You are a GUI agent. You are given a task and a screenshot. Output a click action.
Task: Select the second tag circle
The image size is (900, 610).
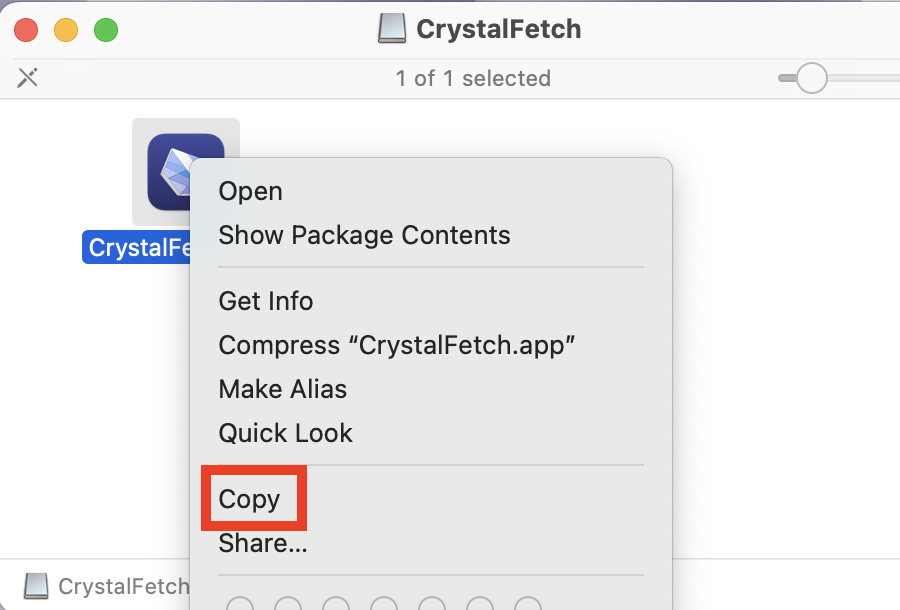click(288, 604)
